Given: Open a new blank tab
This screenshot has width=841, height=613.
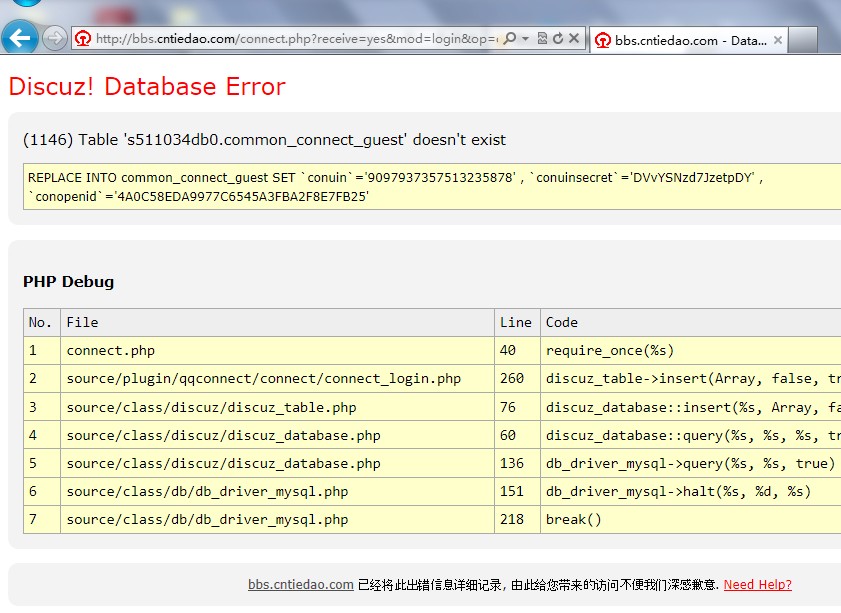Looking at the screenshot, I should [803, 40].
